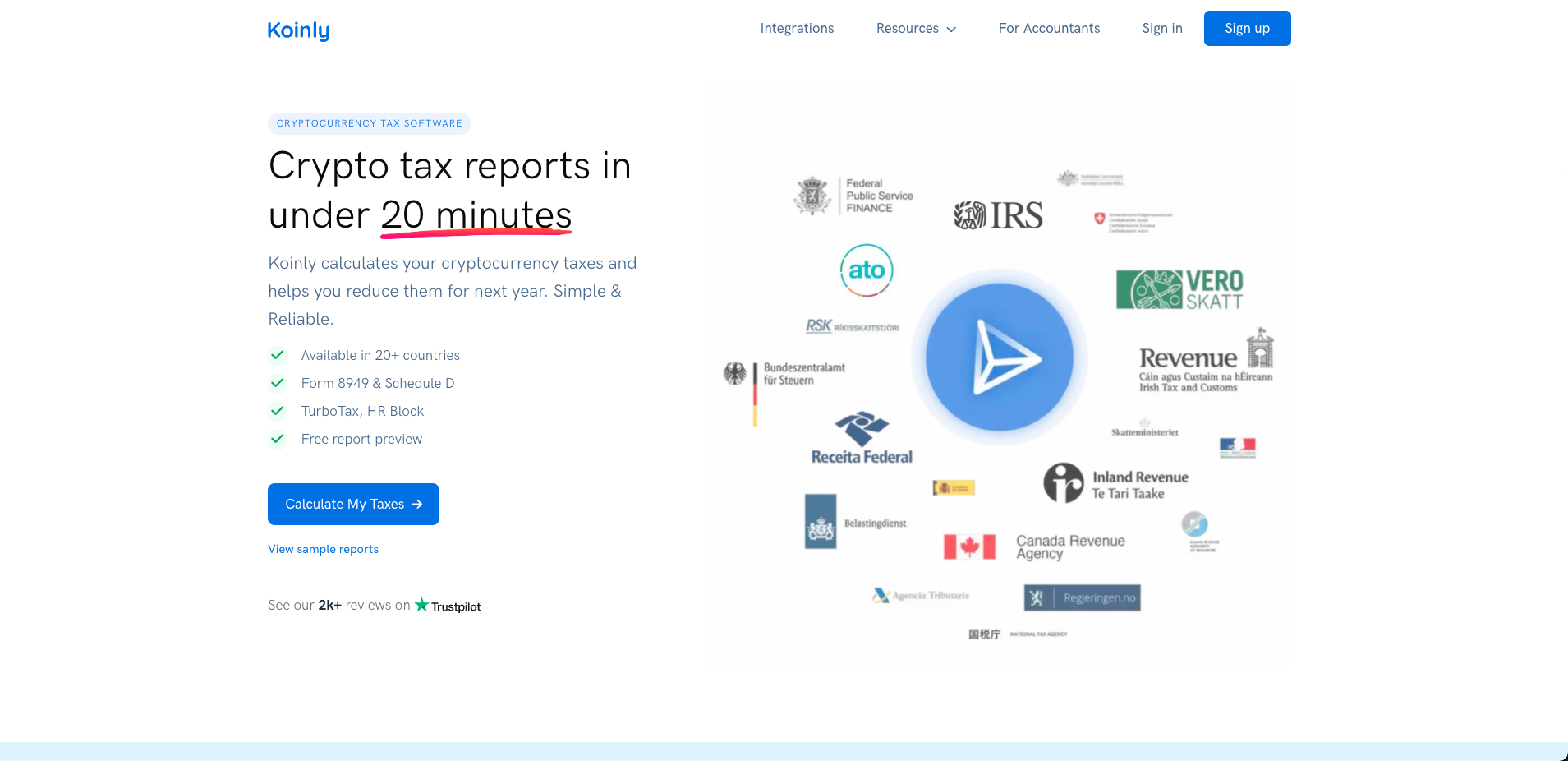1568x761 pixels.
Task: Open the Trustpilot reviews link
Action: coord(448,606)
